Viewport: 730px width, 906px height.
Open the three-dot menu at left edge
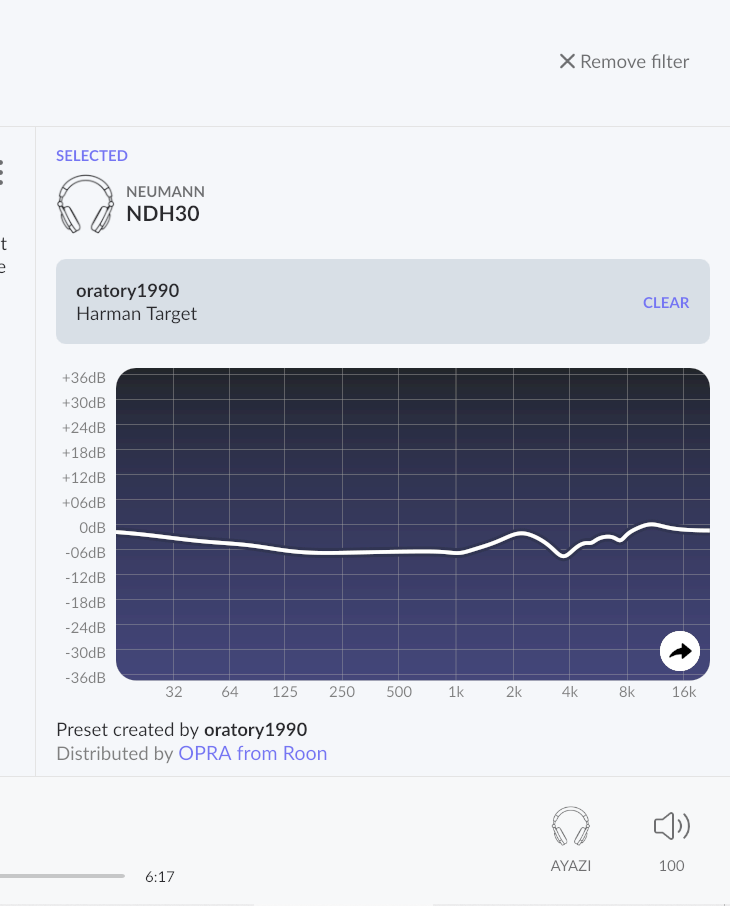(x=2, y=172)
